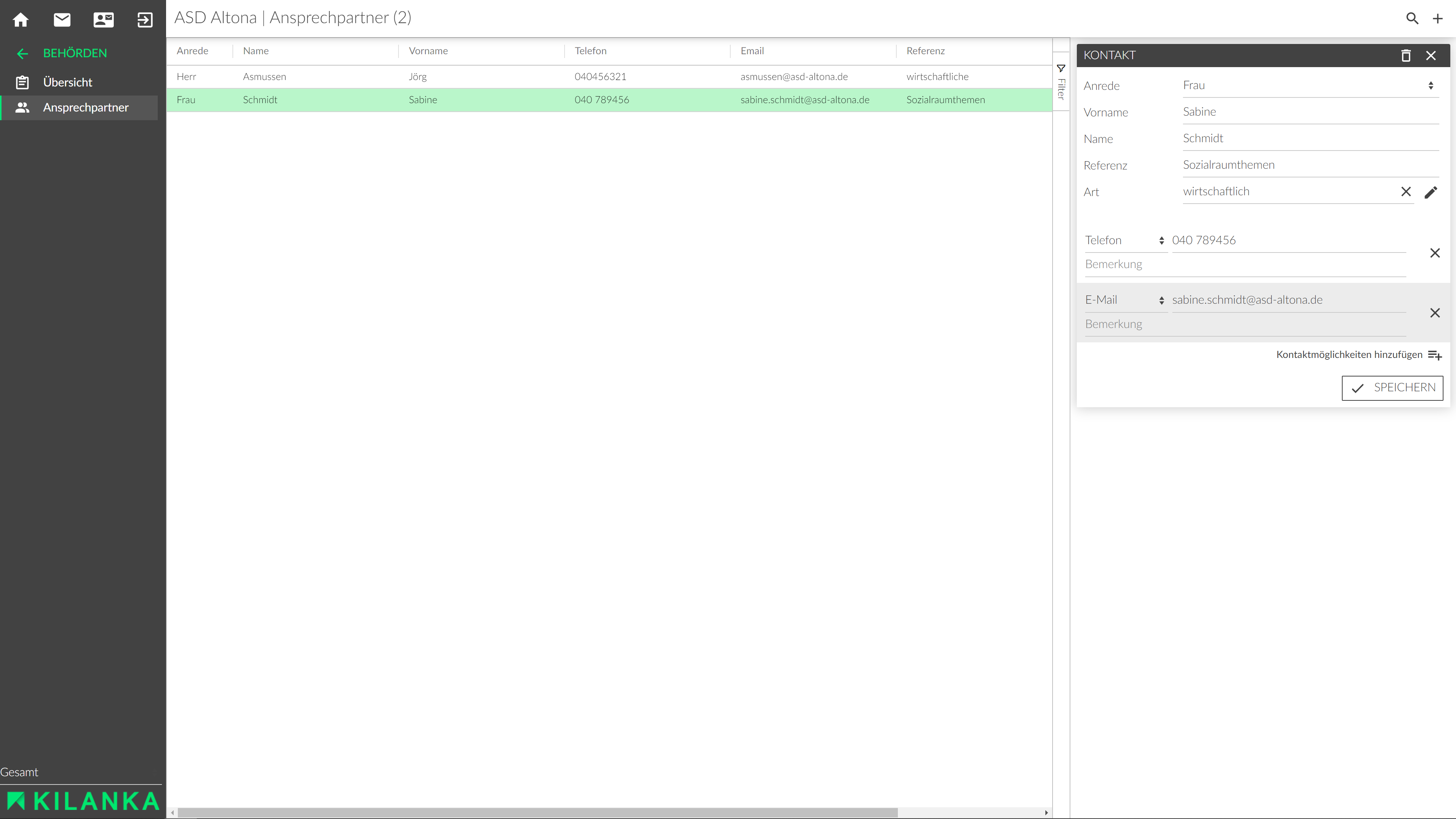Delete contact using trash icon
Screen dimensions: 1456x819
pos(1406,55)
